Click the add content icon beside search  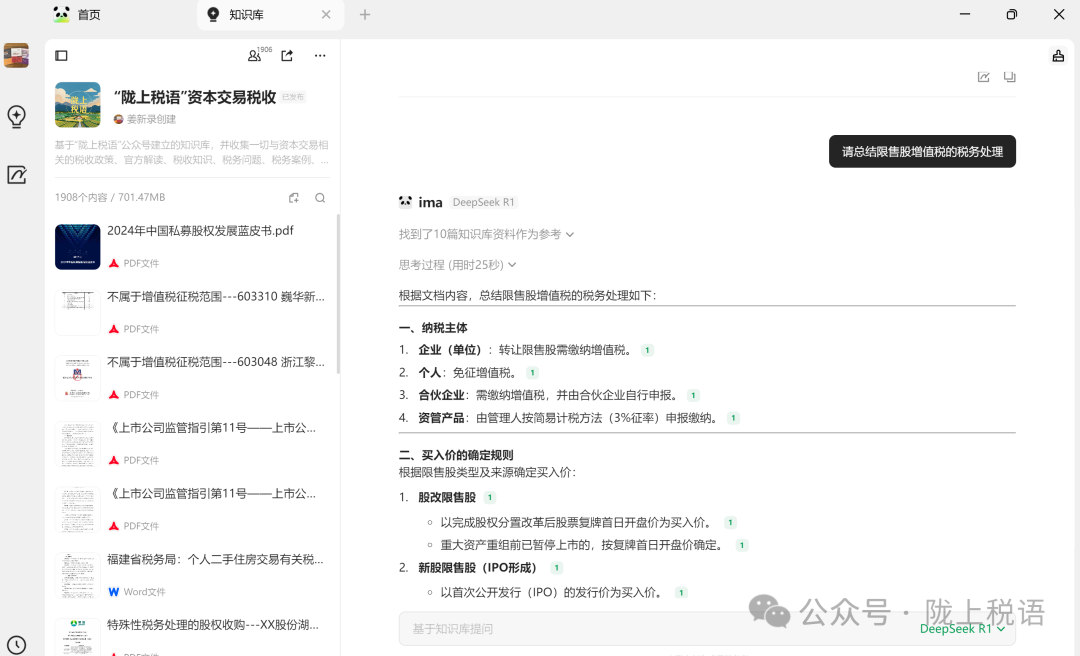[294, 198]
